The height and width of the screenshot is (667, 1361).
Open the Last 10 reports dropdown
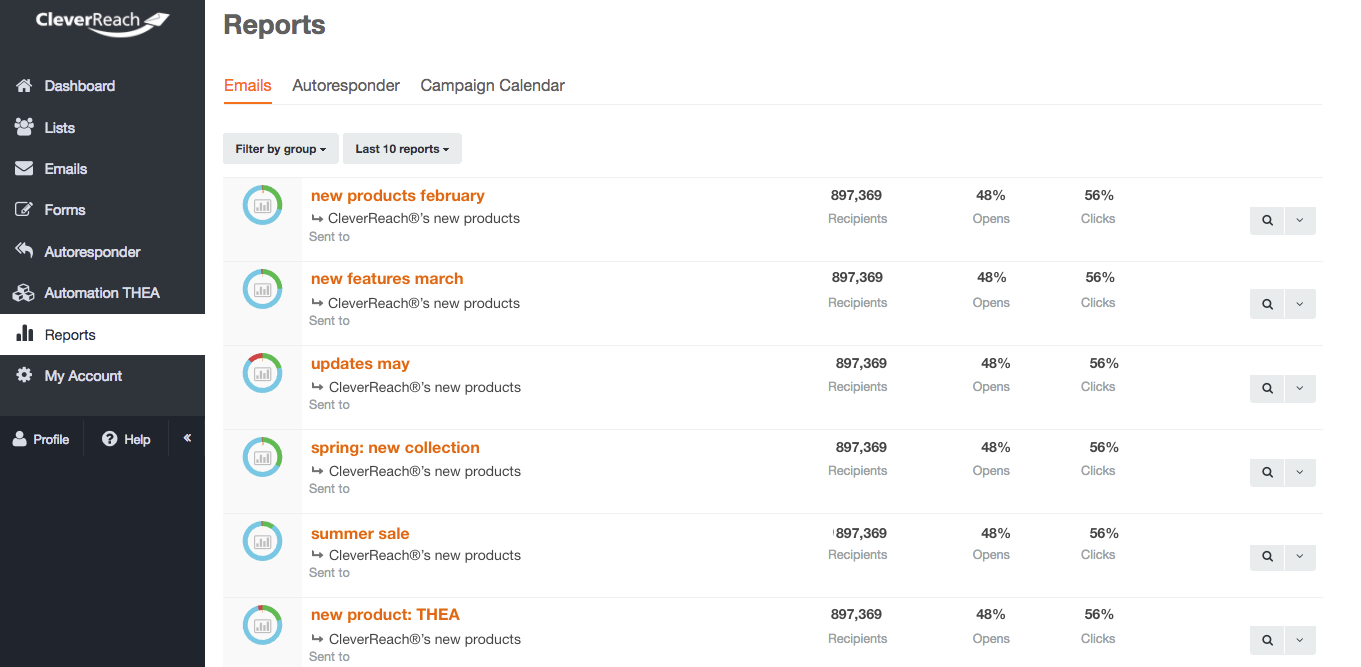(x=402, y=149)
